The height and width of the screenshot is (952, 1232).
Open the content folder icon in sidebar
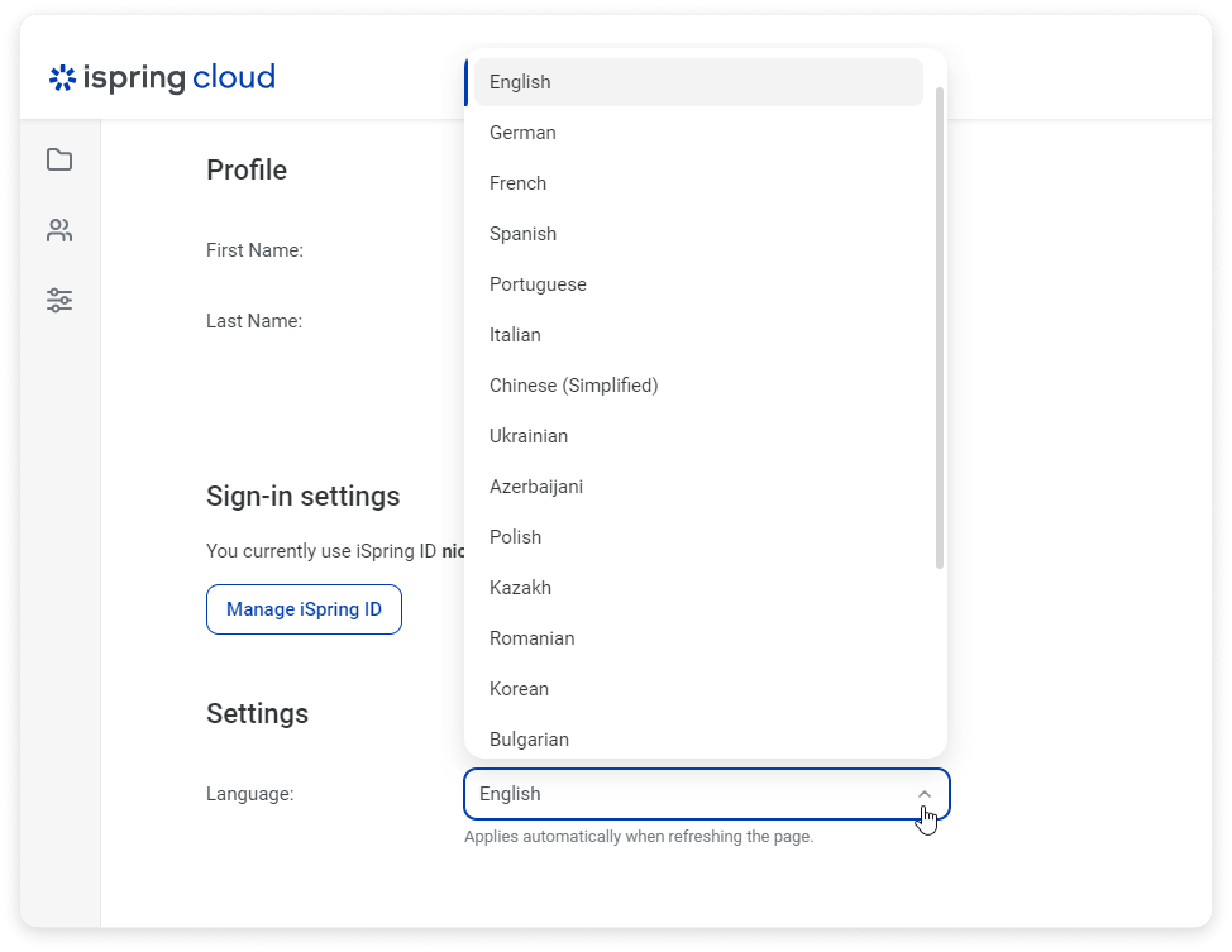click(x=59, y=159)
